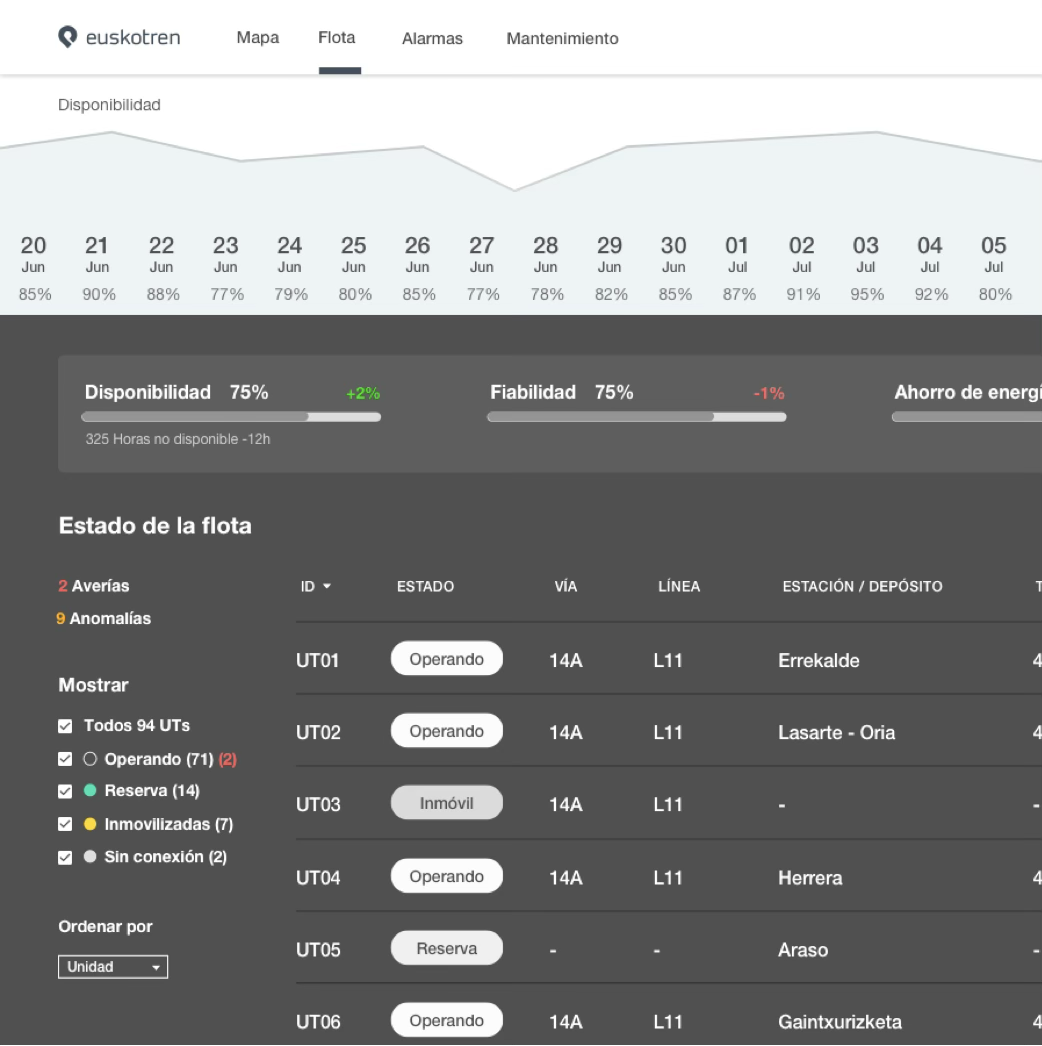Toggle the Operando (71) checkbox

[x=66, y=760]
